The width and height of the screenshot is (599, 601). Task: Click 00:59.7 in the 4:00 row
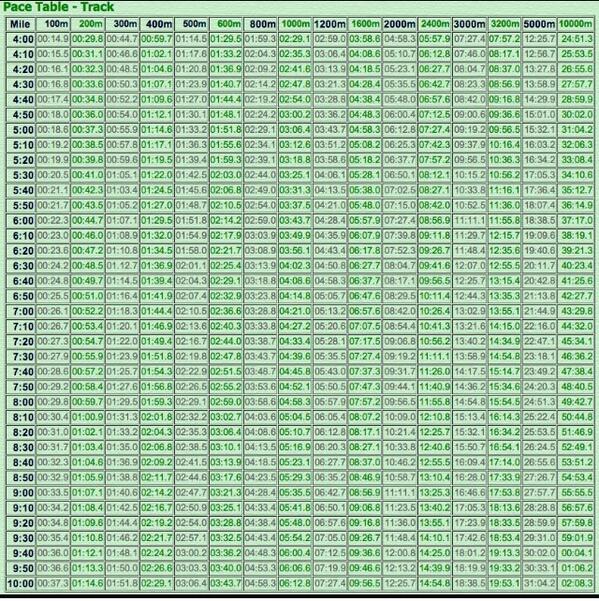pyautogui.click(x=157, y=39)
